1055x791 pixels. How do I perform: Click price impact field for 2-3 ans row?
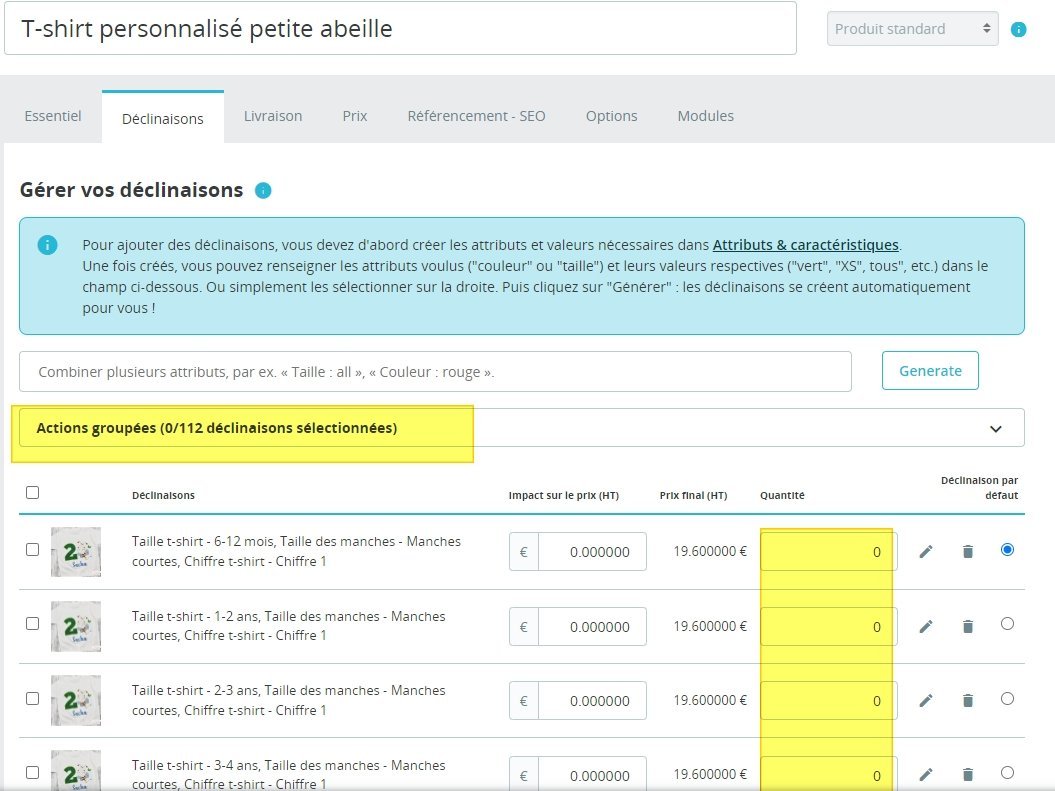[x=592, y=700]
